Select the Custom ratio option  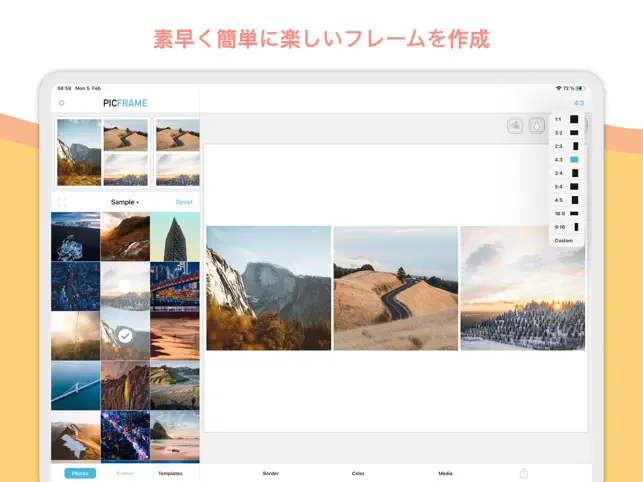(x=564, y=240)
